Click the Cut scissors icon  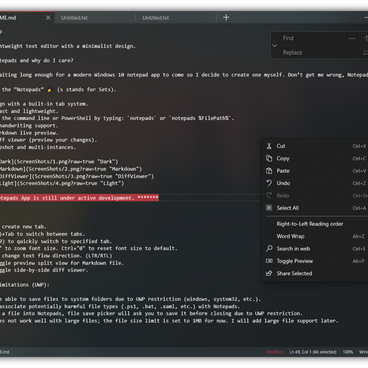(269, 146)
